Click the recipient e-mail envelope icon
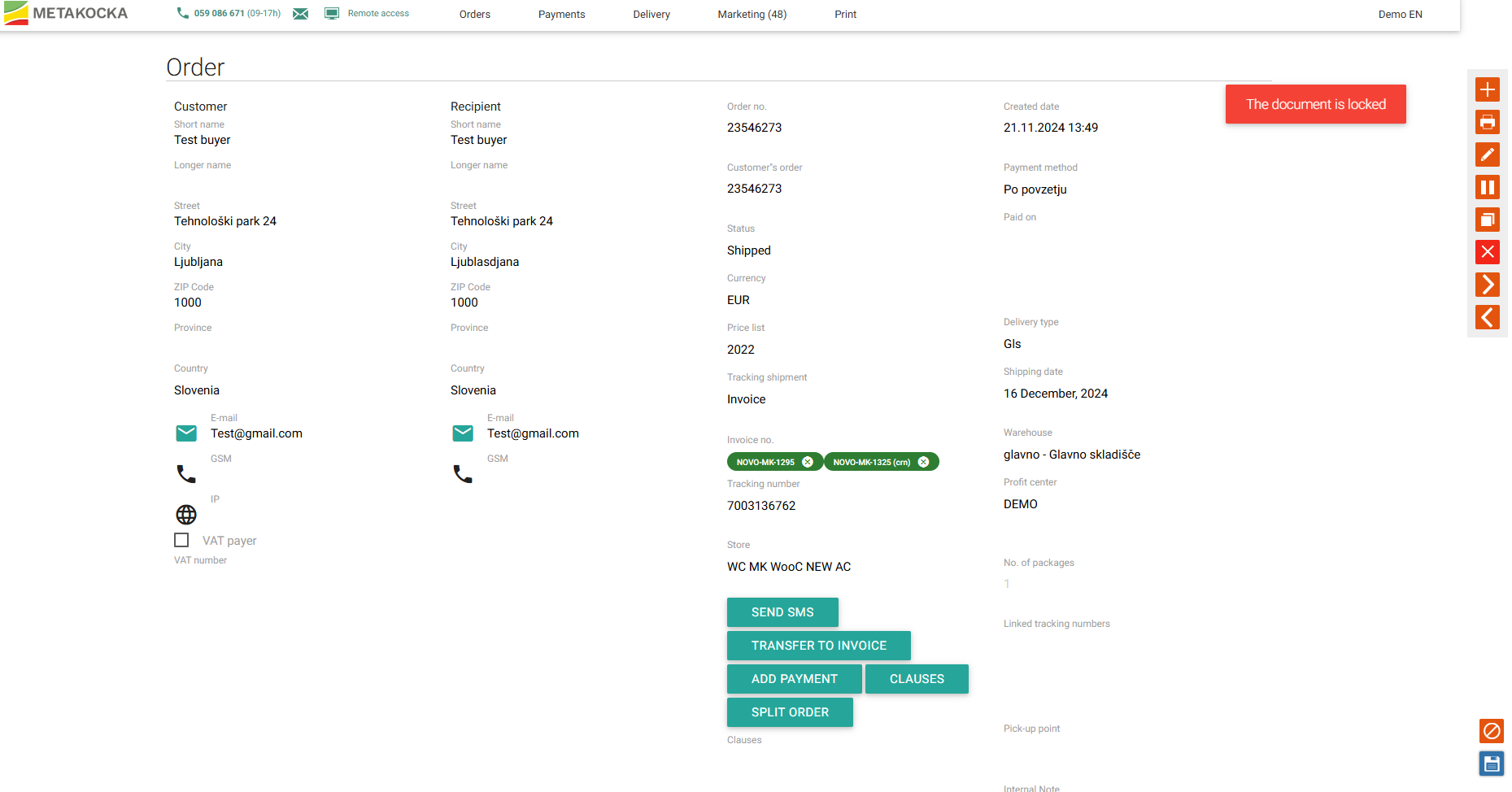1512x792 pixels. click(x=463, y=433)
